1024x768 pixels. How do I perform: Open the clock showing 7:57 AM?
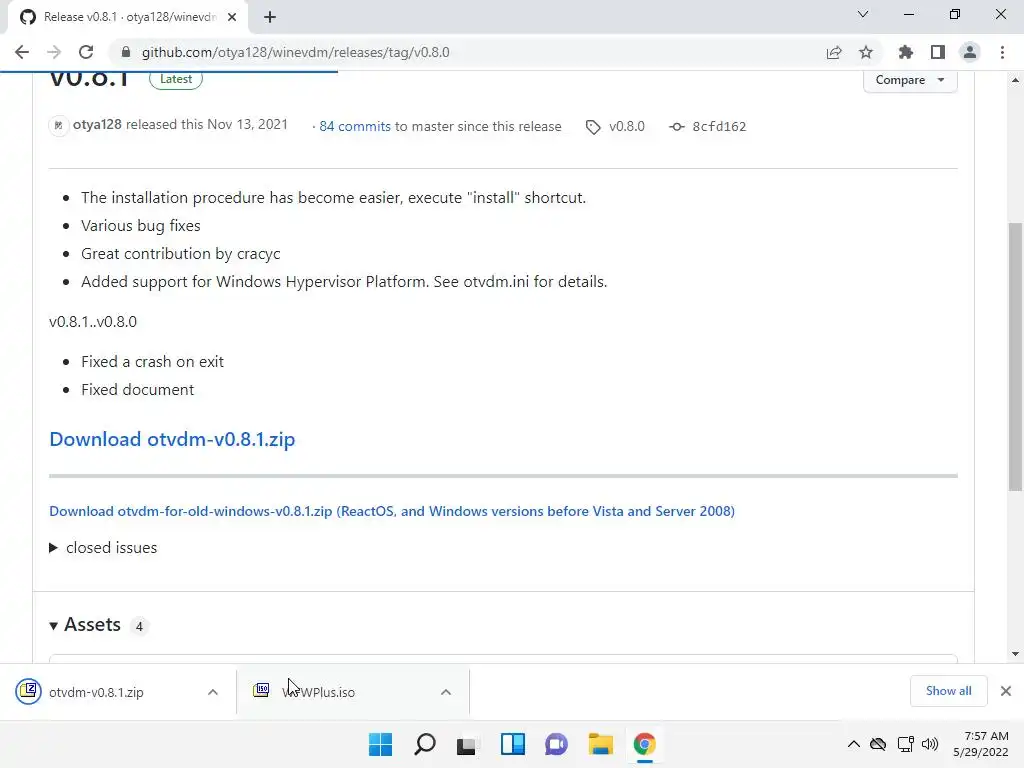click(981, 744)
